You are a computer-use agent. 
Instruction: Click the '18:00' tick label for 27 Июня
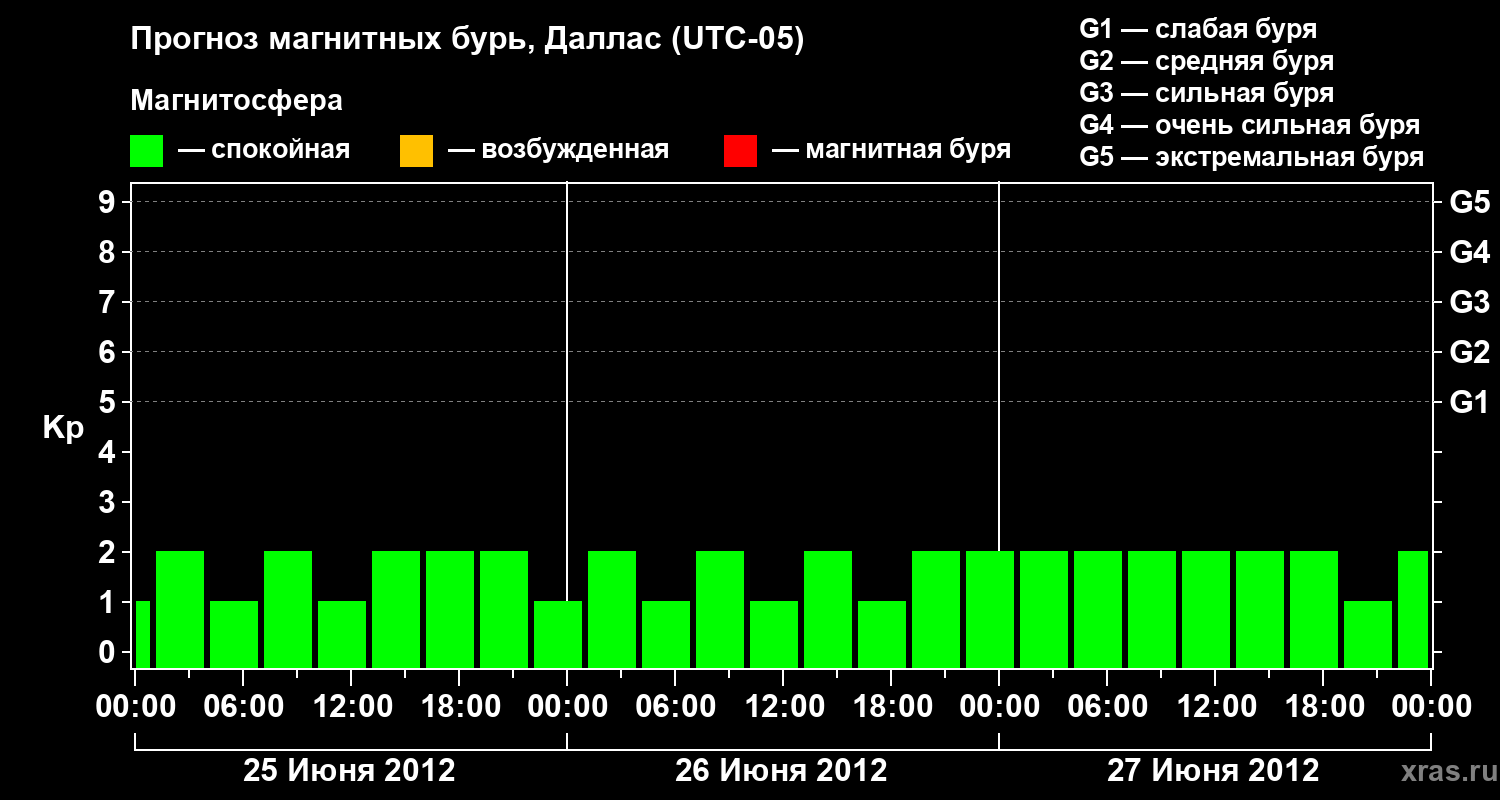click(x=1323, y=706)
